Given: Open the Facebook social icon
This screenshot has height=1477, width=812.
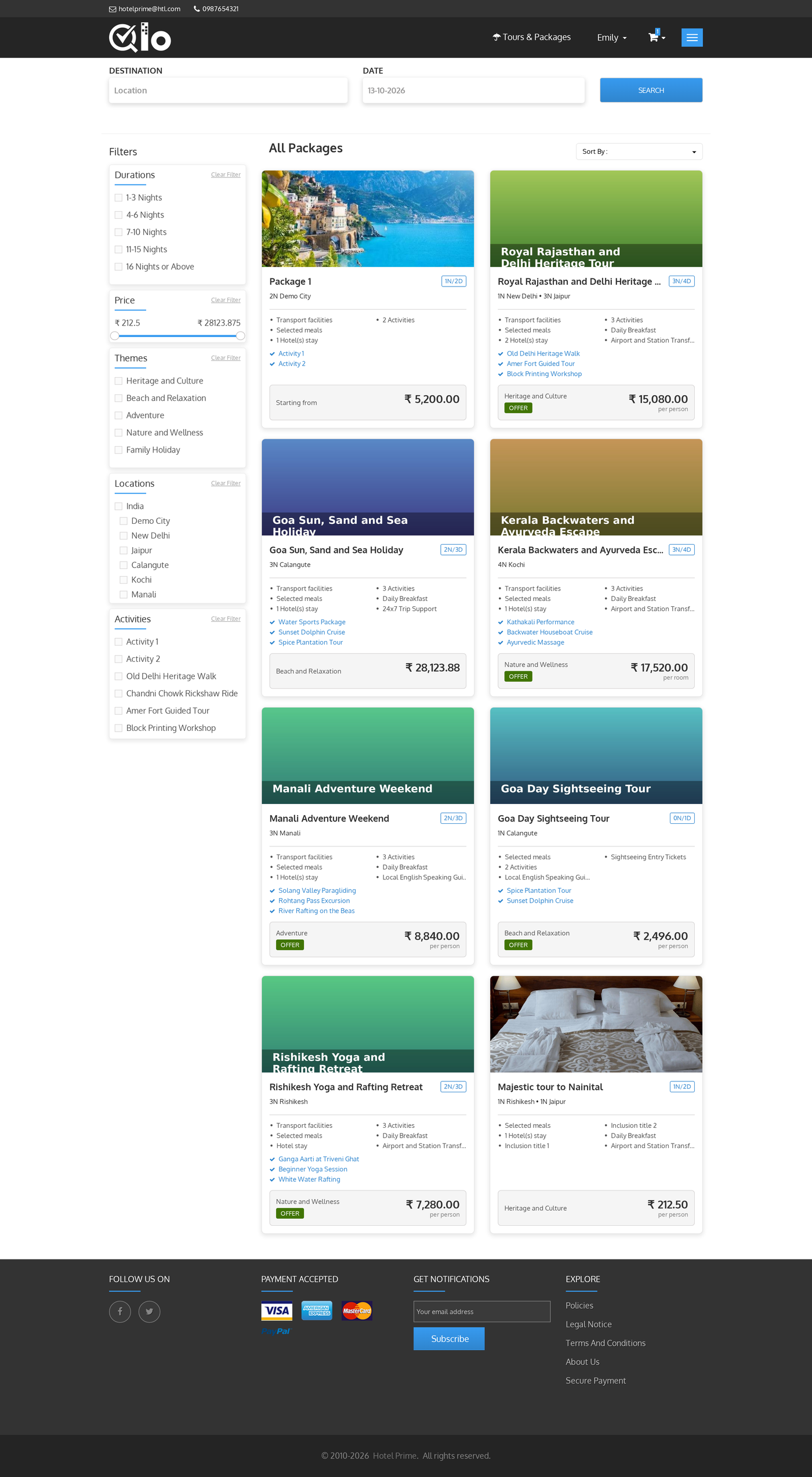Looking at the screenshot, I should pos(120,1311).
